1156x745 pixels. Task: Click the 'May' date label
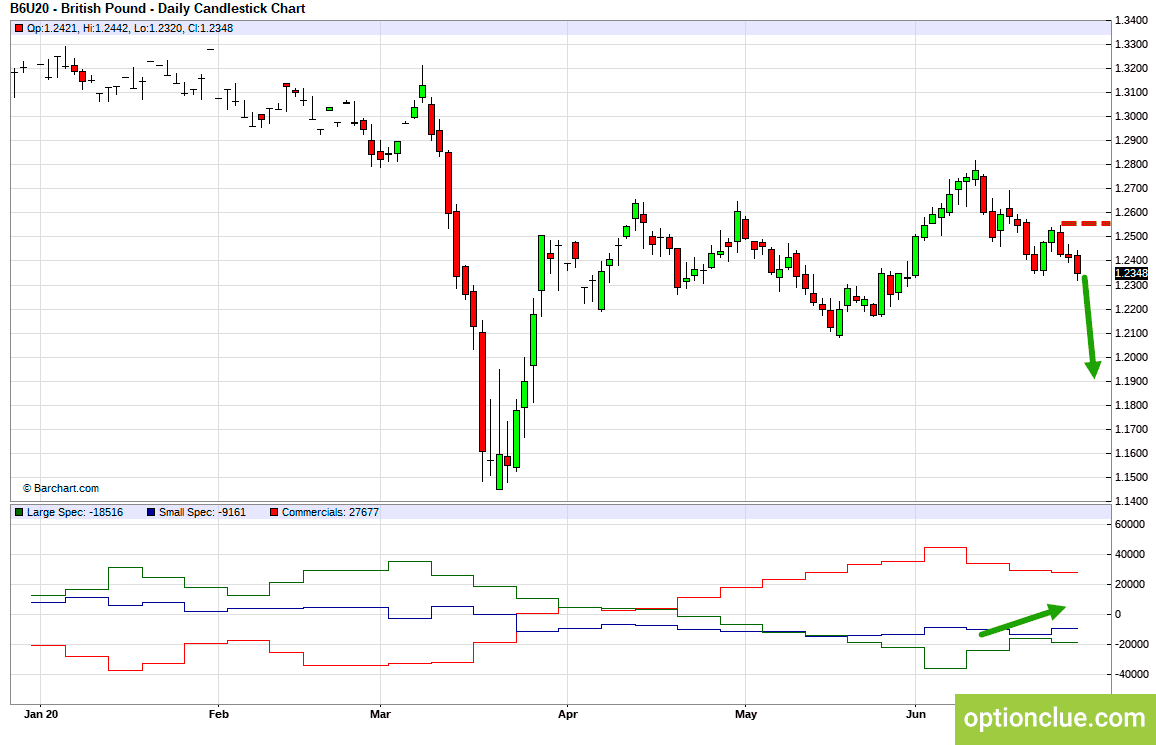click(x=746, y=714)
